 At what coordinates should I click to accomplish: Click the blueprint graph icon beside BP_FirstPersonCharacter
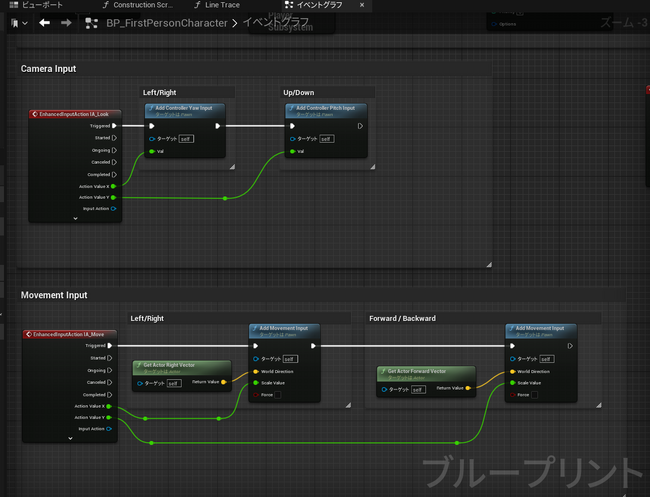point(92,22)
